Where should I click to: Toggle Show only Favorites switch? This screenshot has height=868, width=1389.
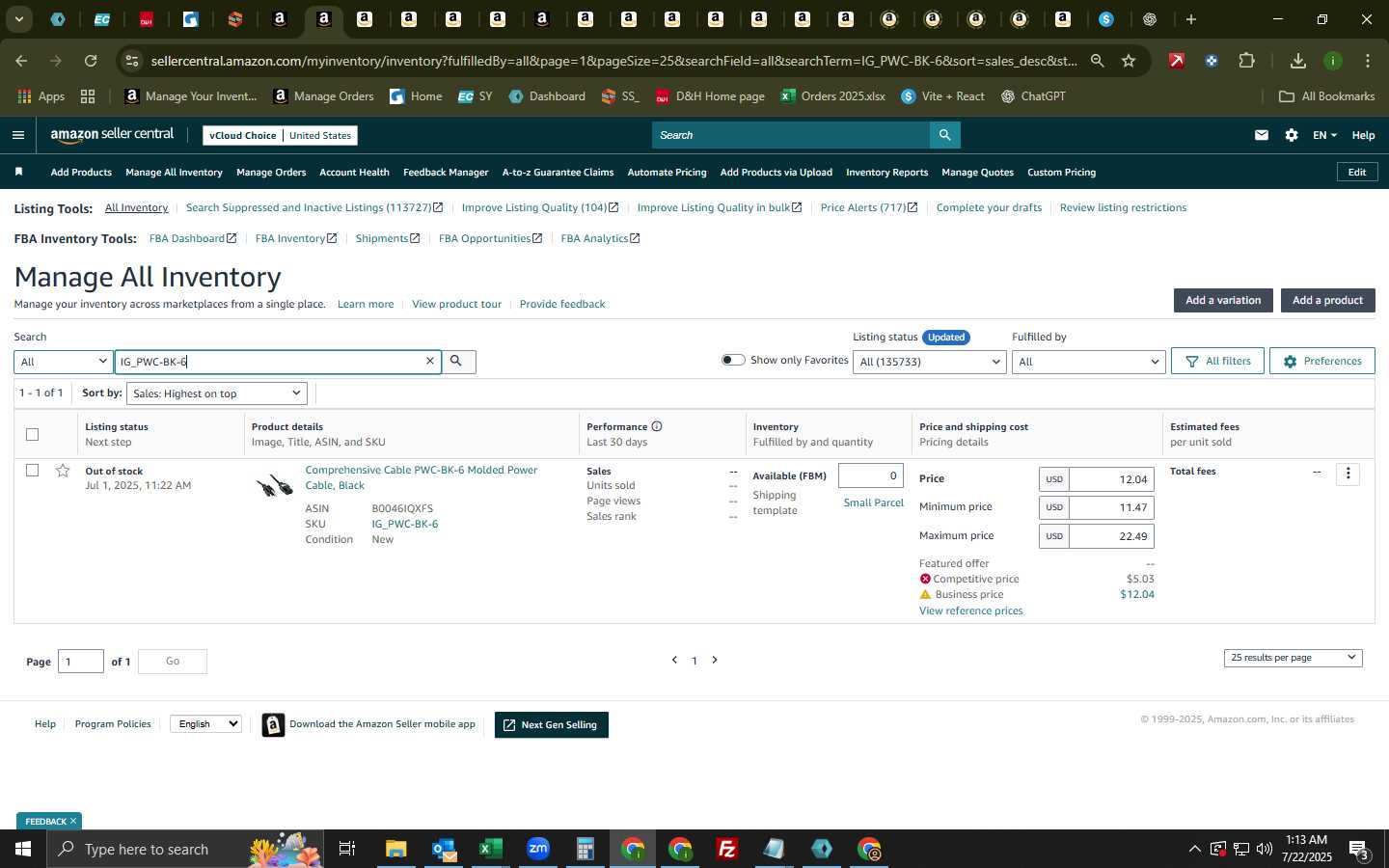point(733,360)
